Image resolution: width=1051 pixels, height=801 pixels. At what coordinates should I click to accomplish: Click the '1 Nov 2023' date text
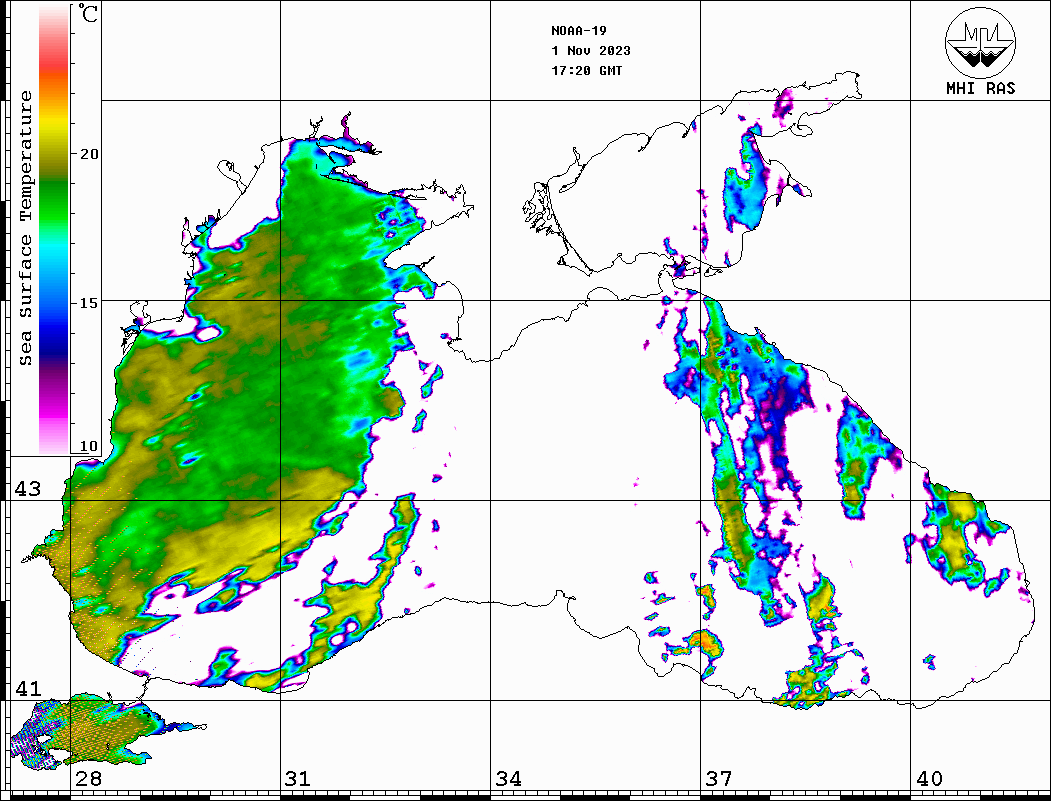[591, 51]
